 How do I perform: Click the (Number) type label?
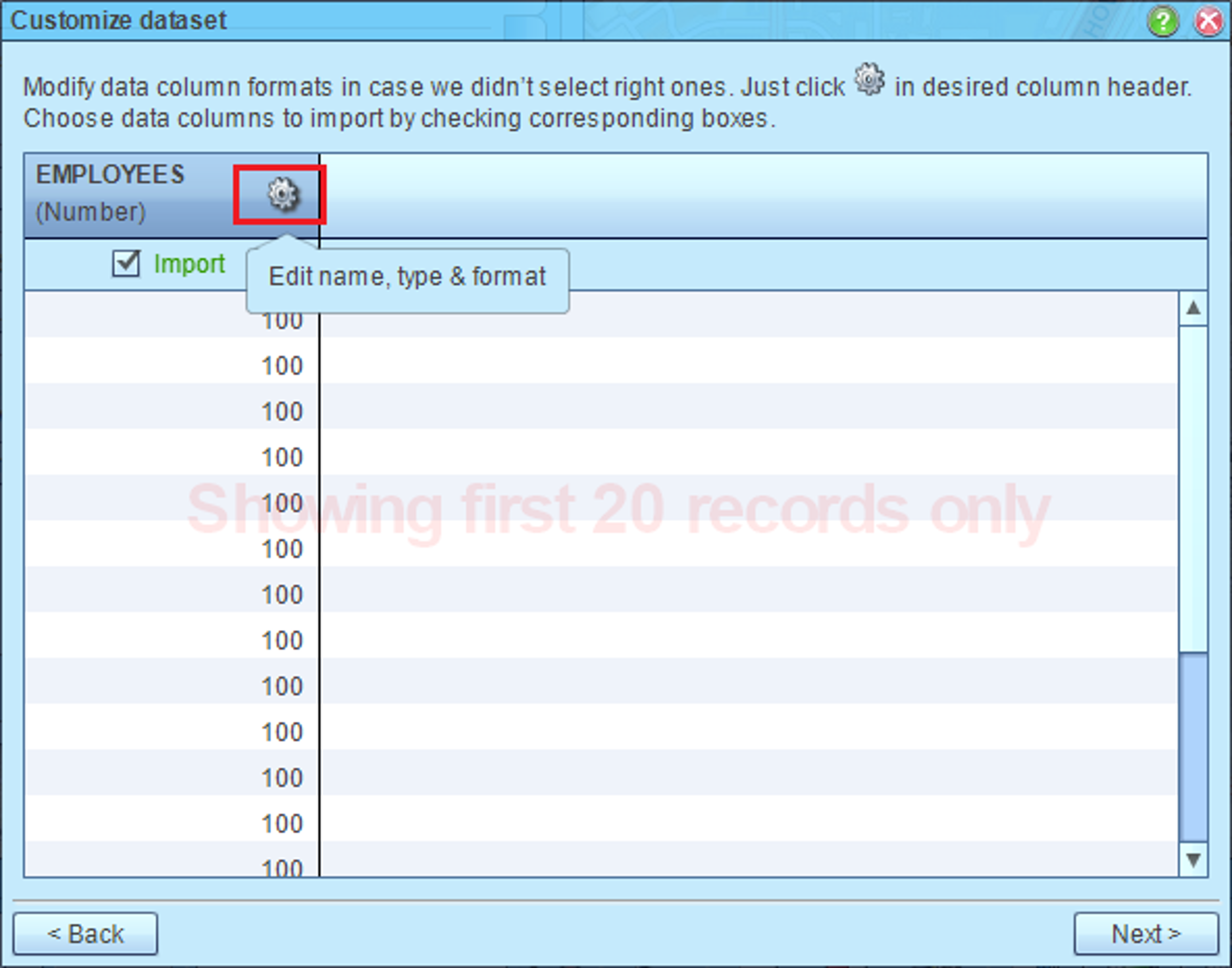click(x=91, y=212)
